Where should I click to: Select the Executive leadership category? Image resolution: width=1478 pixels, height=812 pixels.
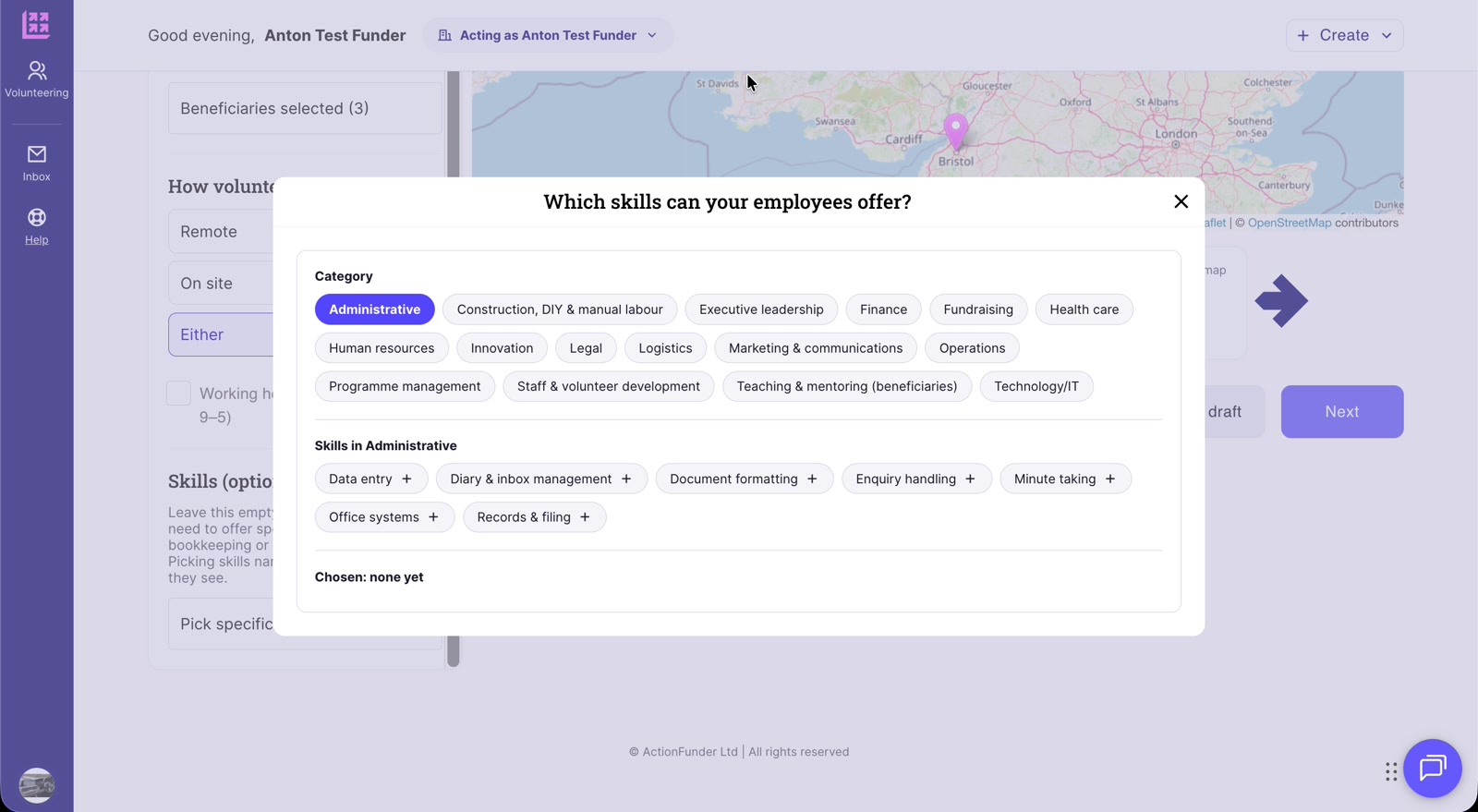pos(761,309)
